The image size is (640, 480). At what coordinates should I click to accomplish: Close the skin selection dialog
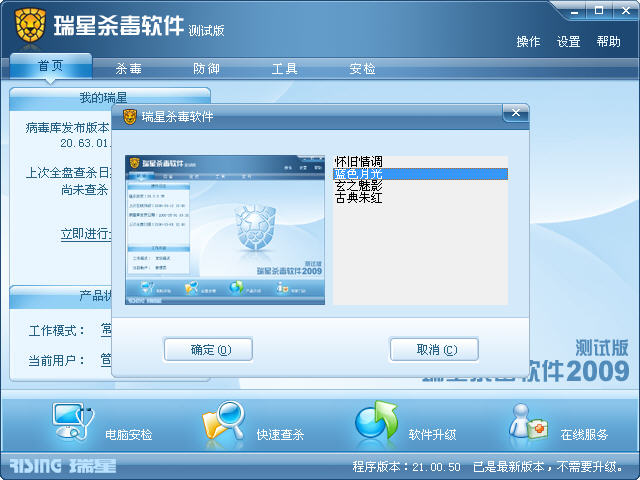(516, 113)
